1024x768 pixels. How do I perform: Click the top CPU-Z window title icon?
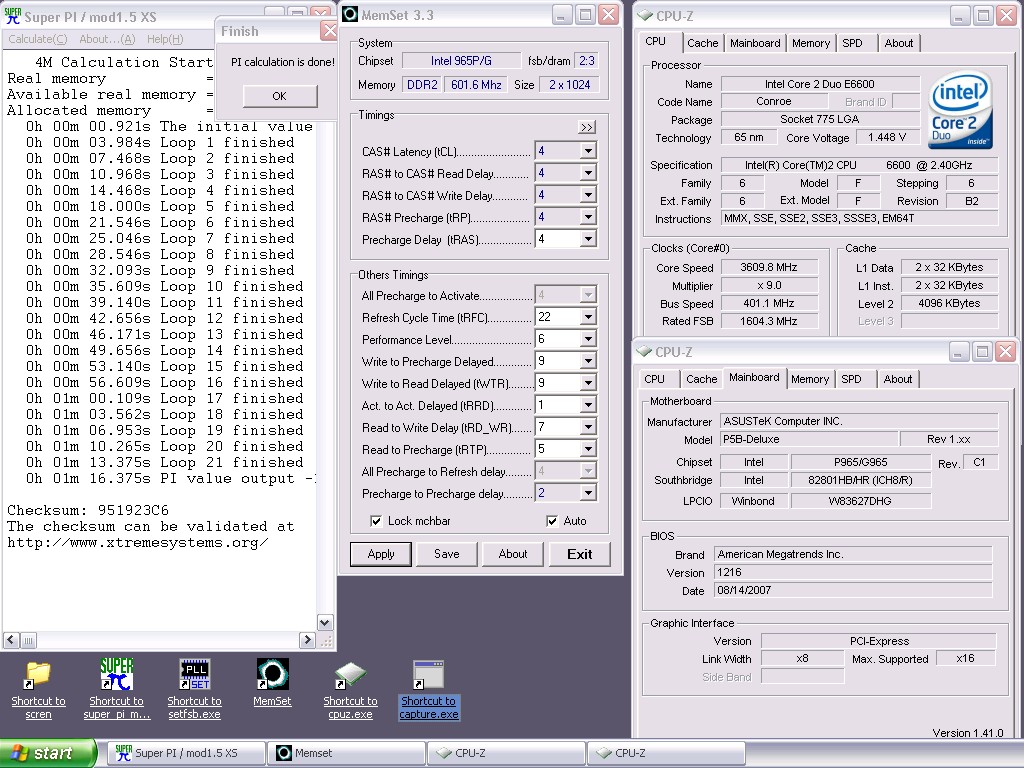645,15
